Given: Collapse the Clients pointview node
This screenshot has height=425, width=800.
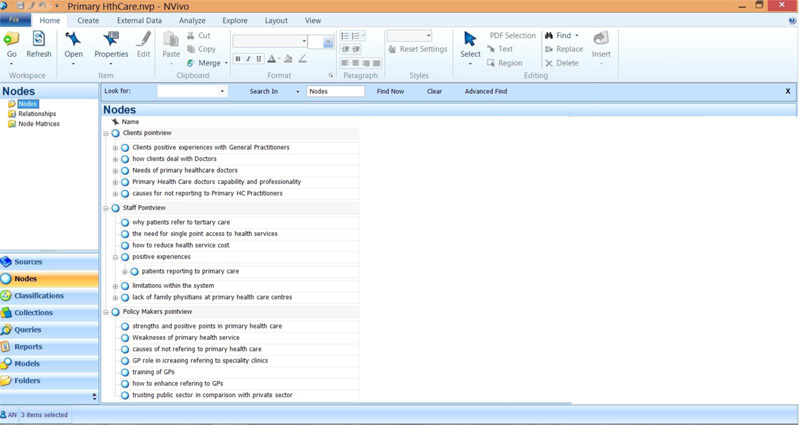Looking at the screenshot, I should click(106, 133).
